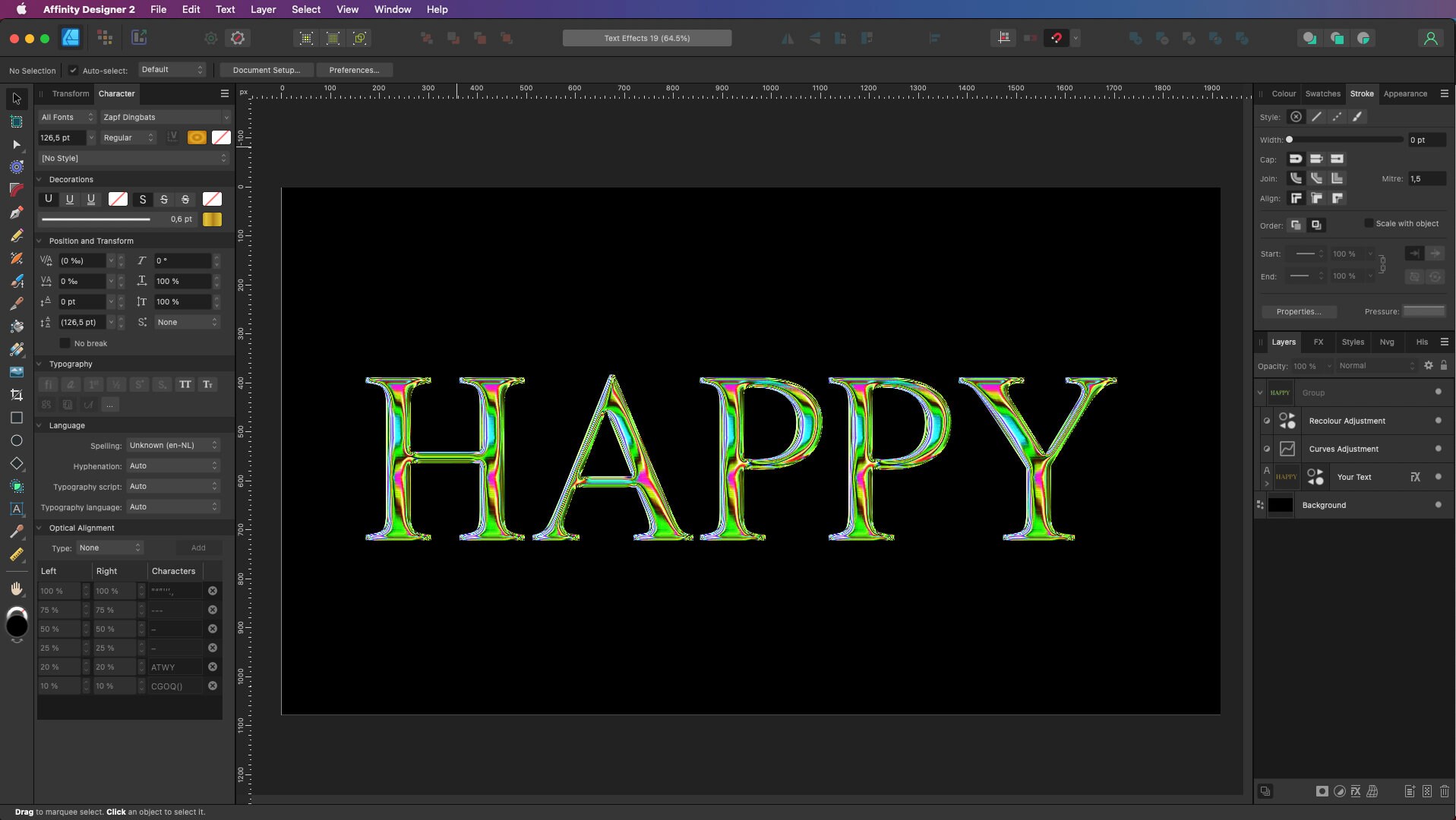Select the Move tool
Screen dimensions: 1456x820
coord(17,99)
